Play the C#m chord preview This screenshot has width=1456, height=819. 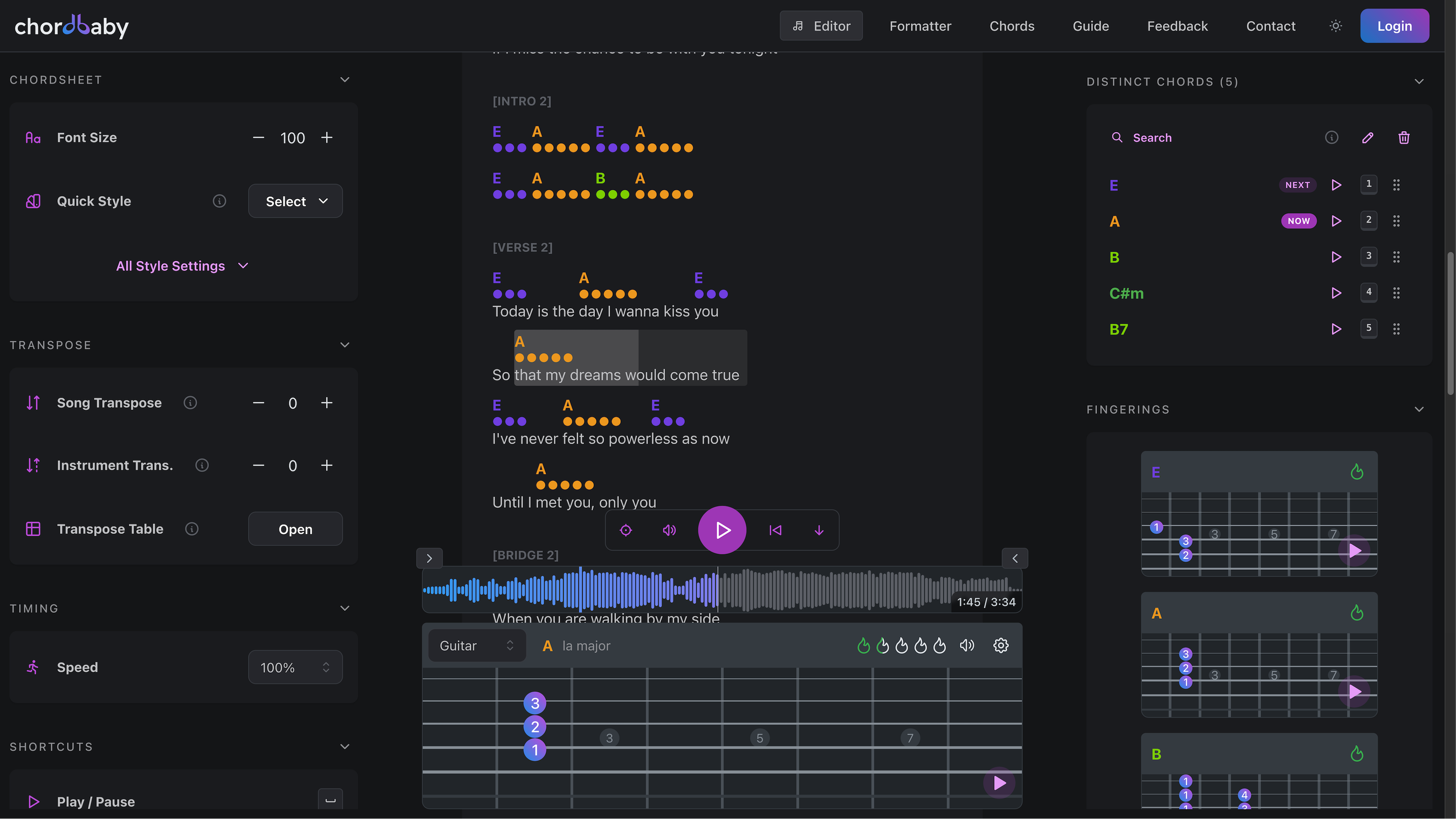point(1336,293)
